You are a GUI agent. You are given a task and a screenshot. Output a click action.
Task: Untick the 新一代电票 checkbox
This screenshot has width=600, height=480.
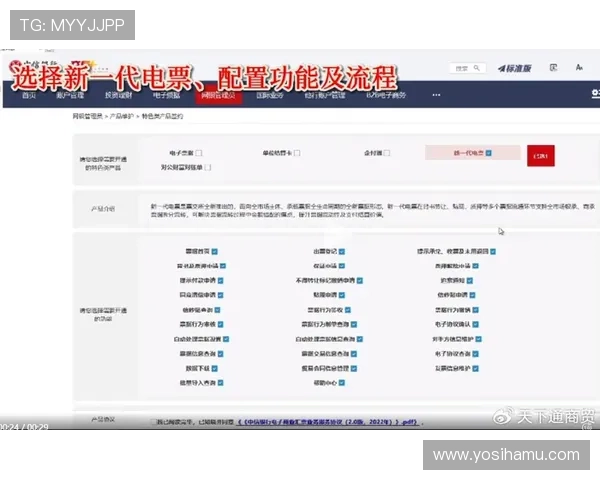click(x=489, y=153)
